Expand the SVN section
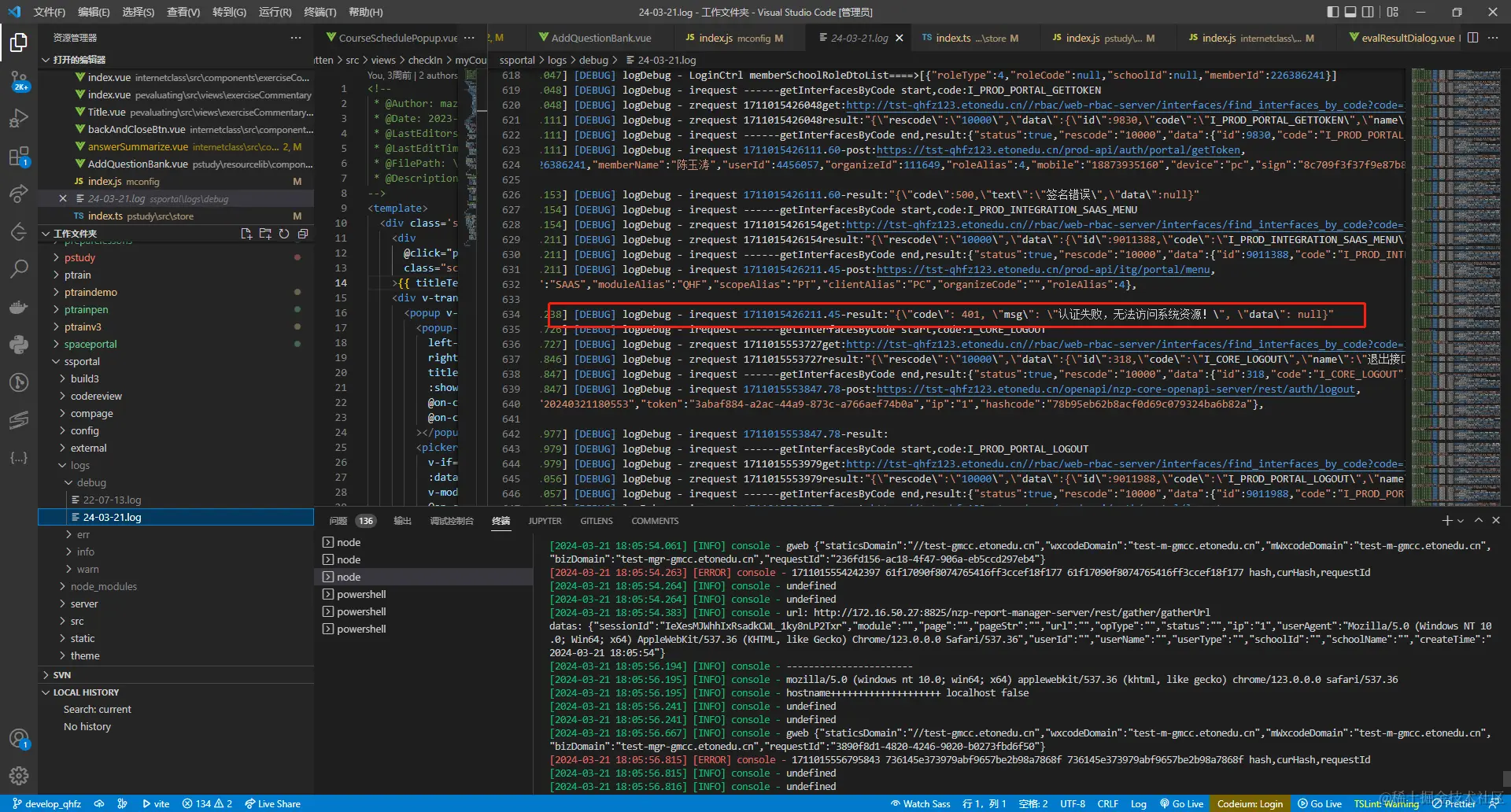The height and width of the screenshot is (812, 1511). 62,675
